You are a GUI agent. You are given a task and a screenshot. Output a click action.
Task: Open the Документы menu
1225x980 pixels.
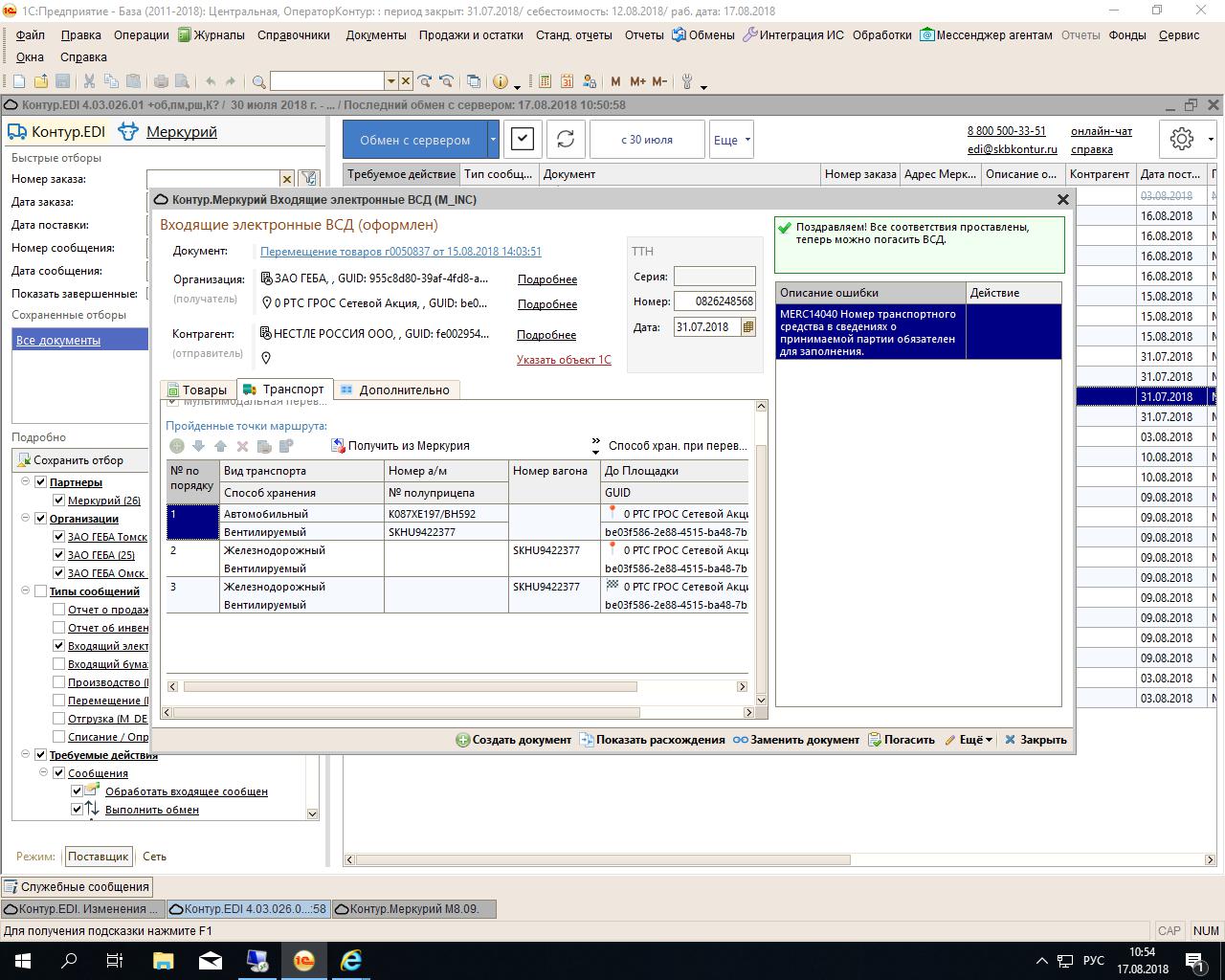[376, 34]
